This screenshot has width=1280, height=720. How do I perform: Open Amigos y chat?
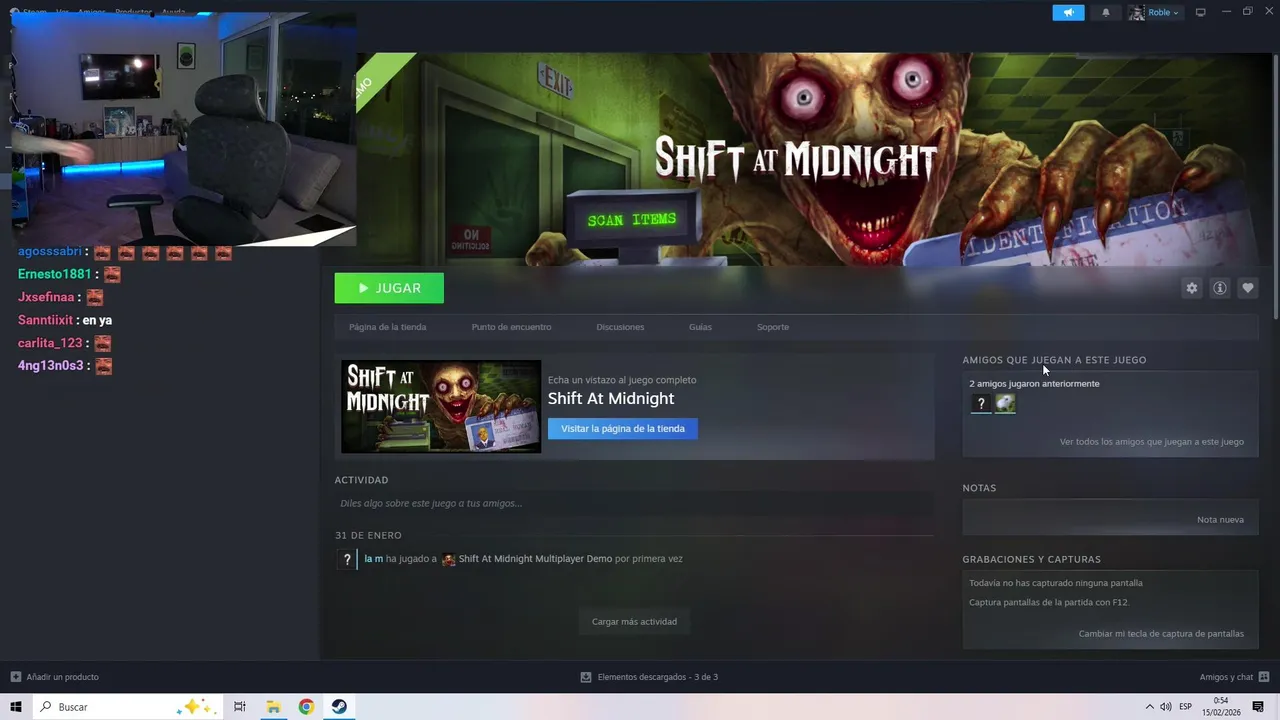[1226, 677]
